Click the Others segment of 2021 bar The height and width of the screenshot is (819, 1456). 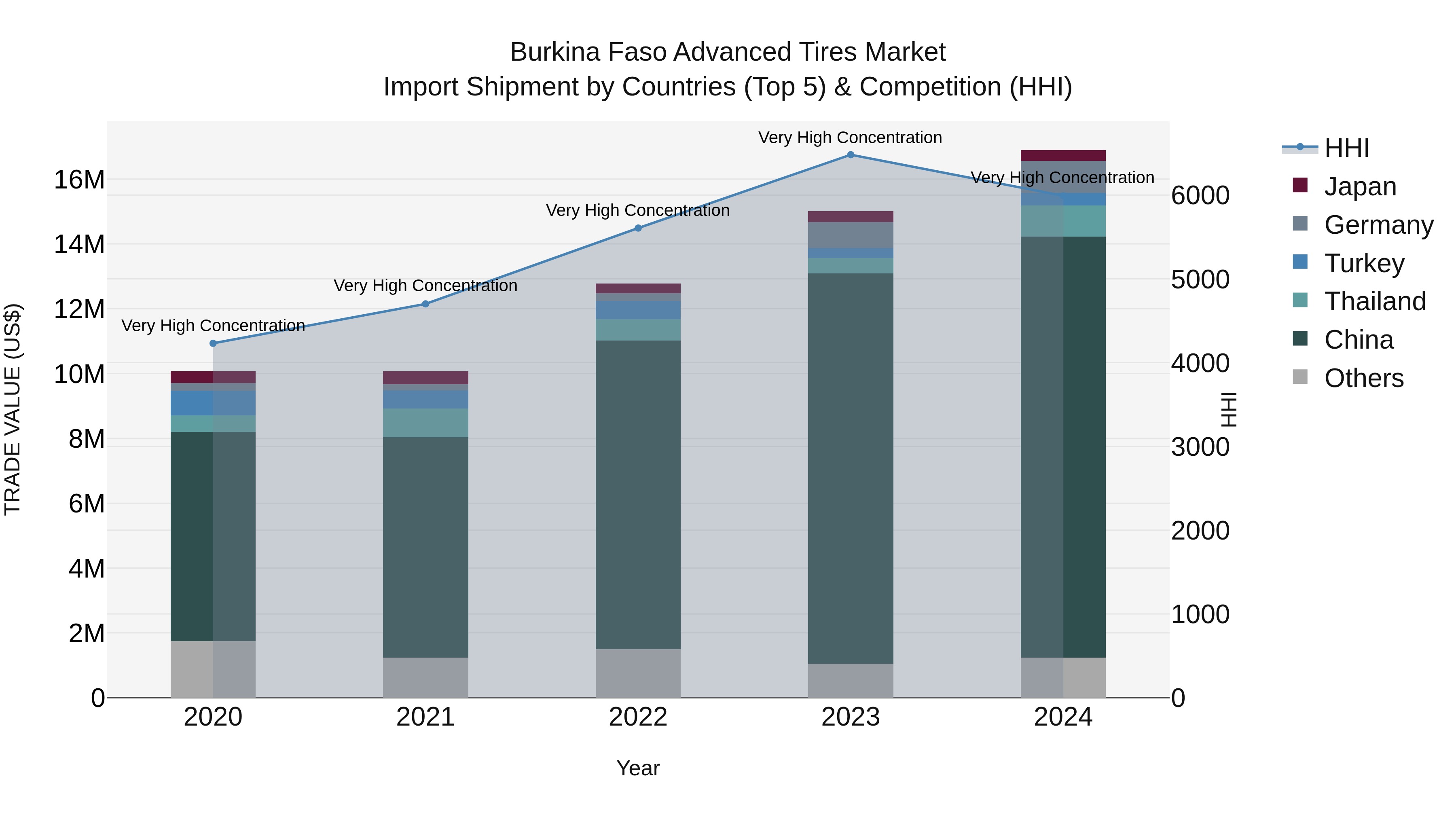point(425,677)
